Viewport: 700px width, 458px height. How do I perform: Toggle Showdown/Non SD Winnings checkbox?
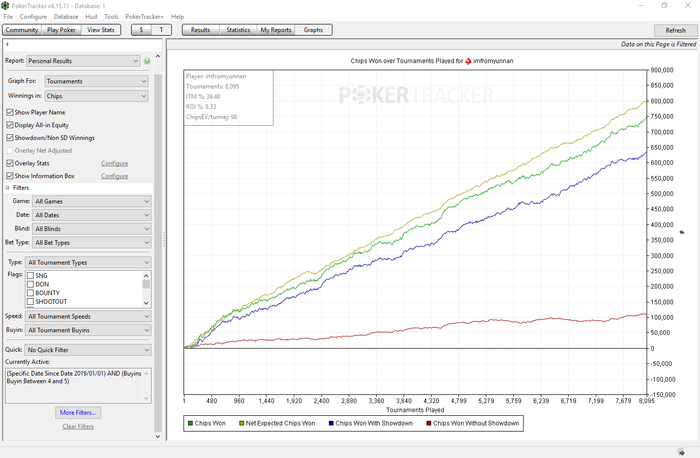click(x=10, y=137)
